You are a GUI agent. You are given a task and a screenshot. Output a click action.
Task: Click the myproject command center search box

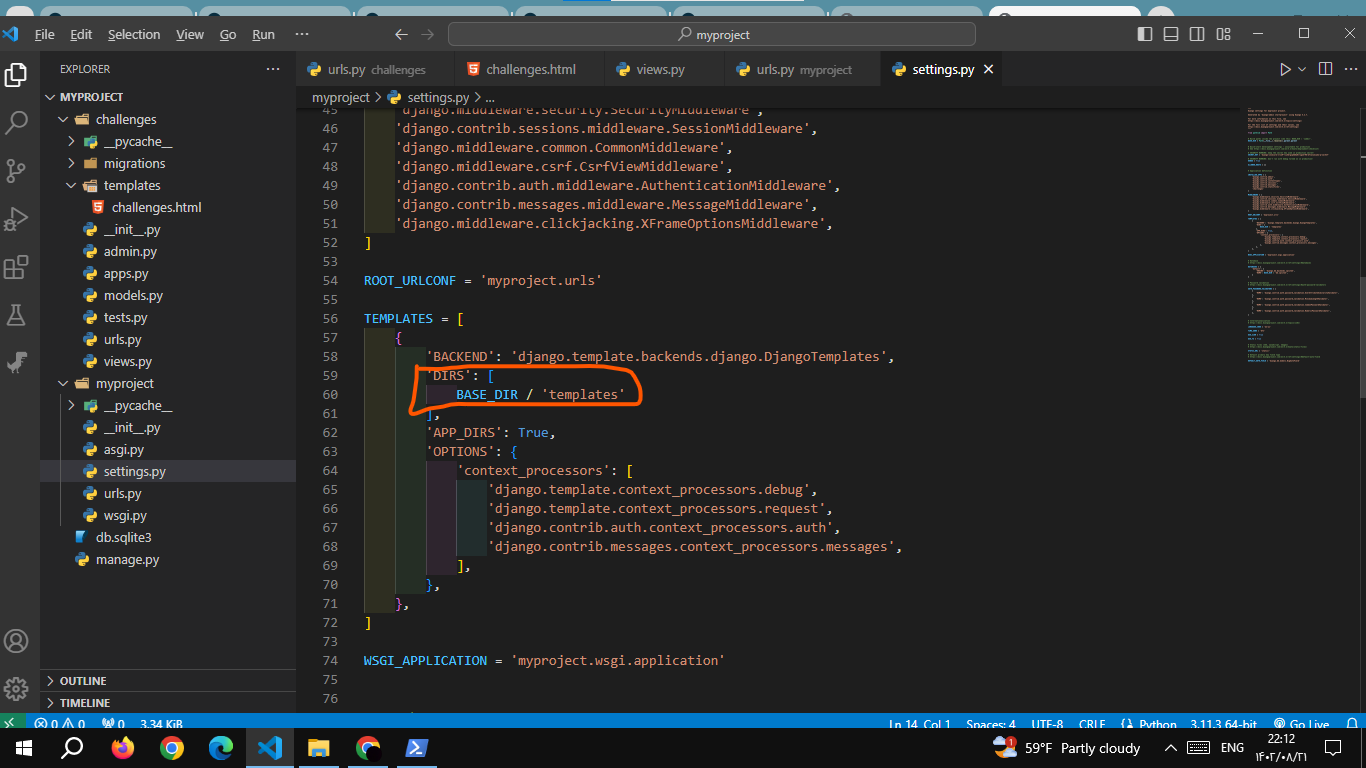click(x=712, y=34)
